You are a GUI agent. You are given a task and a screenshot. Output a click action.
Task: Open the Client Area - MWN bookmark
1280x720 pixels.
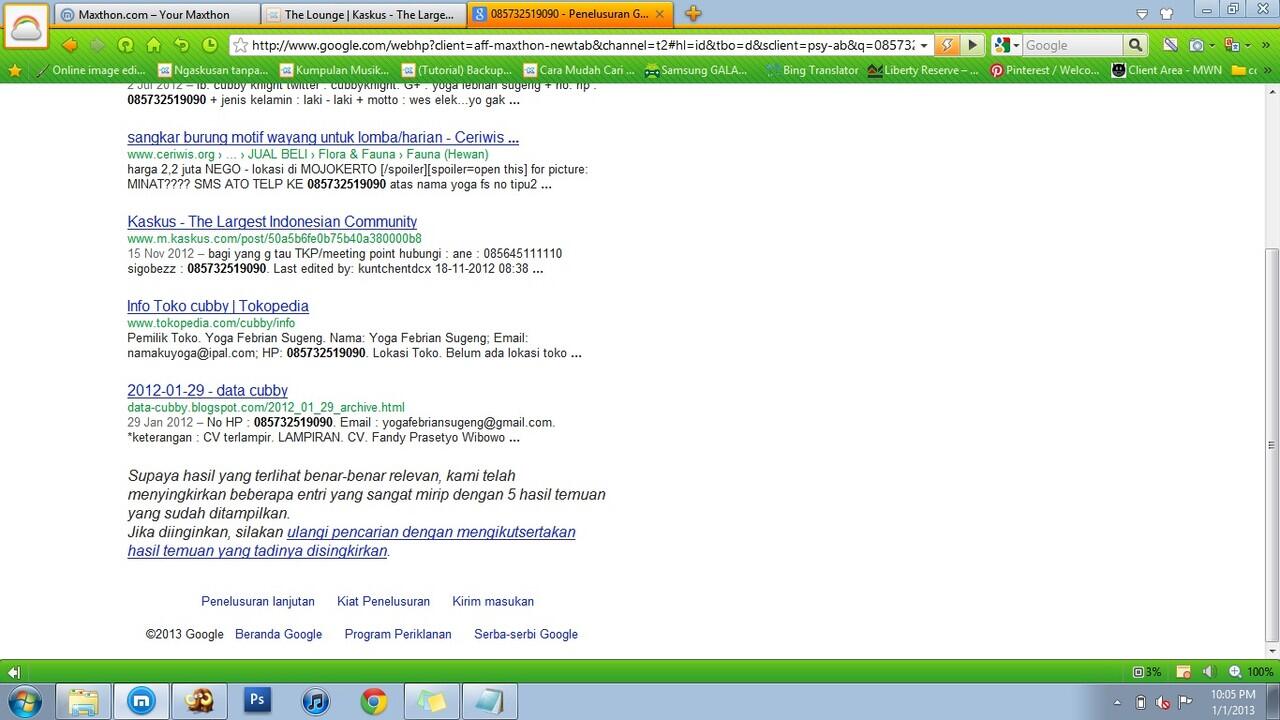1166,70
